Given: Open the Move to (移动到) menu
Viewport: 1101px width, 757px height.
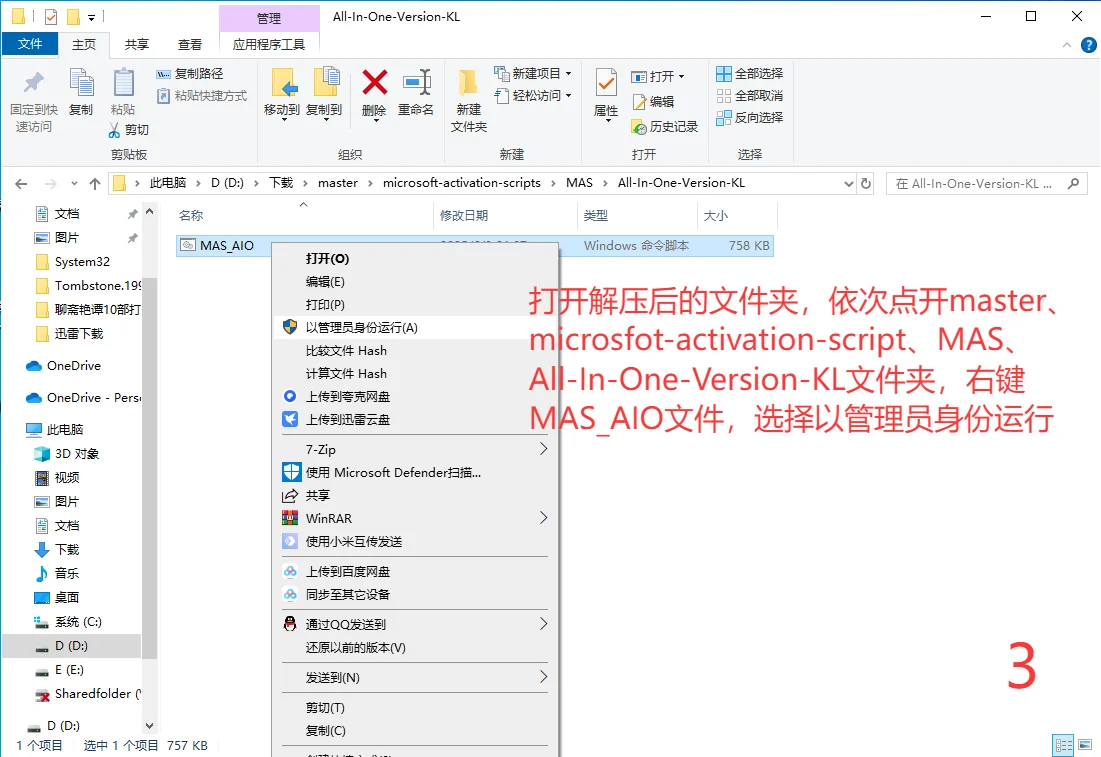Looking at the screenshot, I should [x=282, y=95].
